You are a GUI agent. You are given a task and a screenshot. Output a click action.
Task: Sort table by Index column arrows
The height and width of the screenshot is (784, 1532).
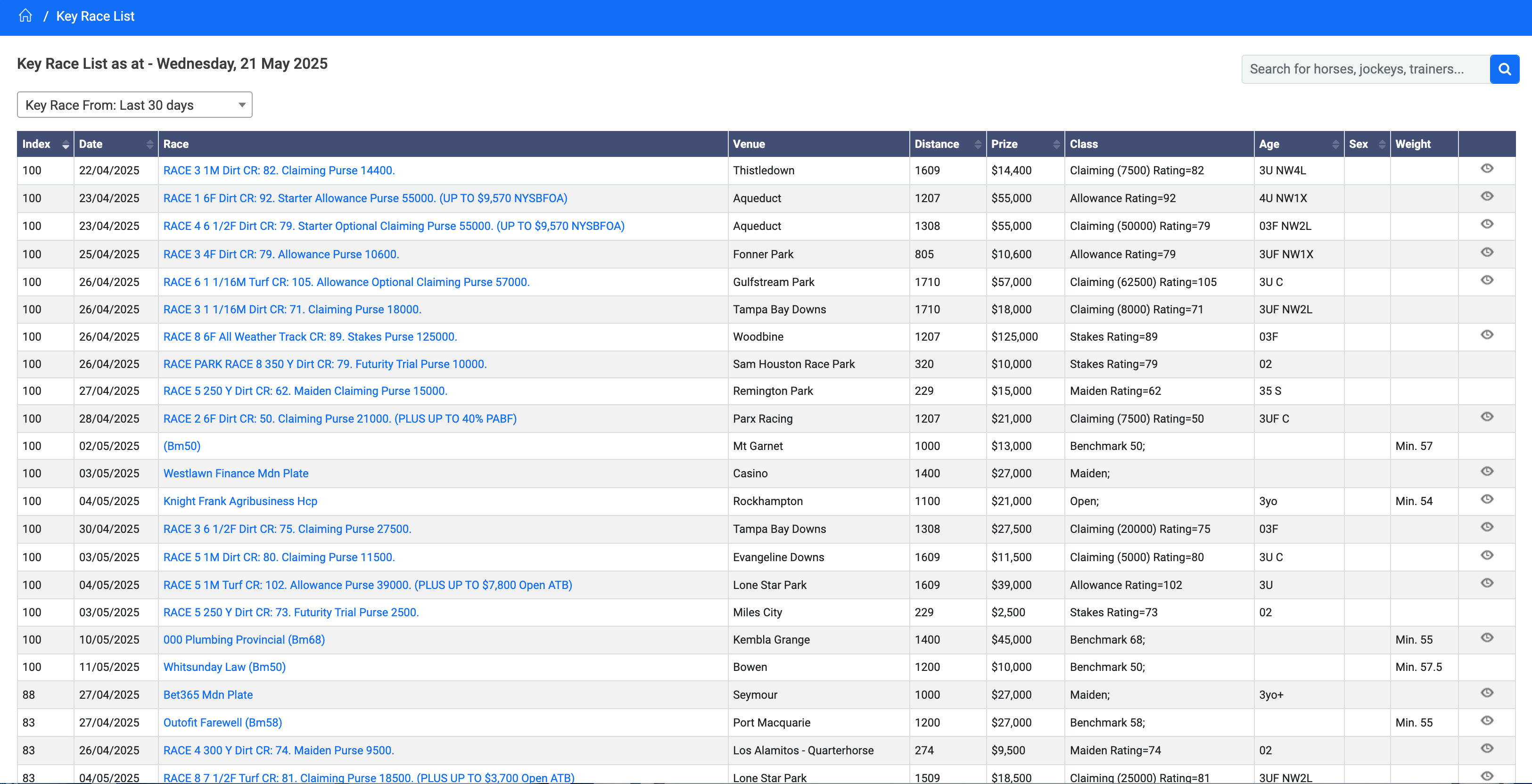click(65, 144)
